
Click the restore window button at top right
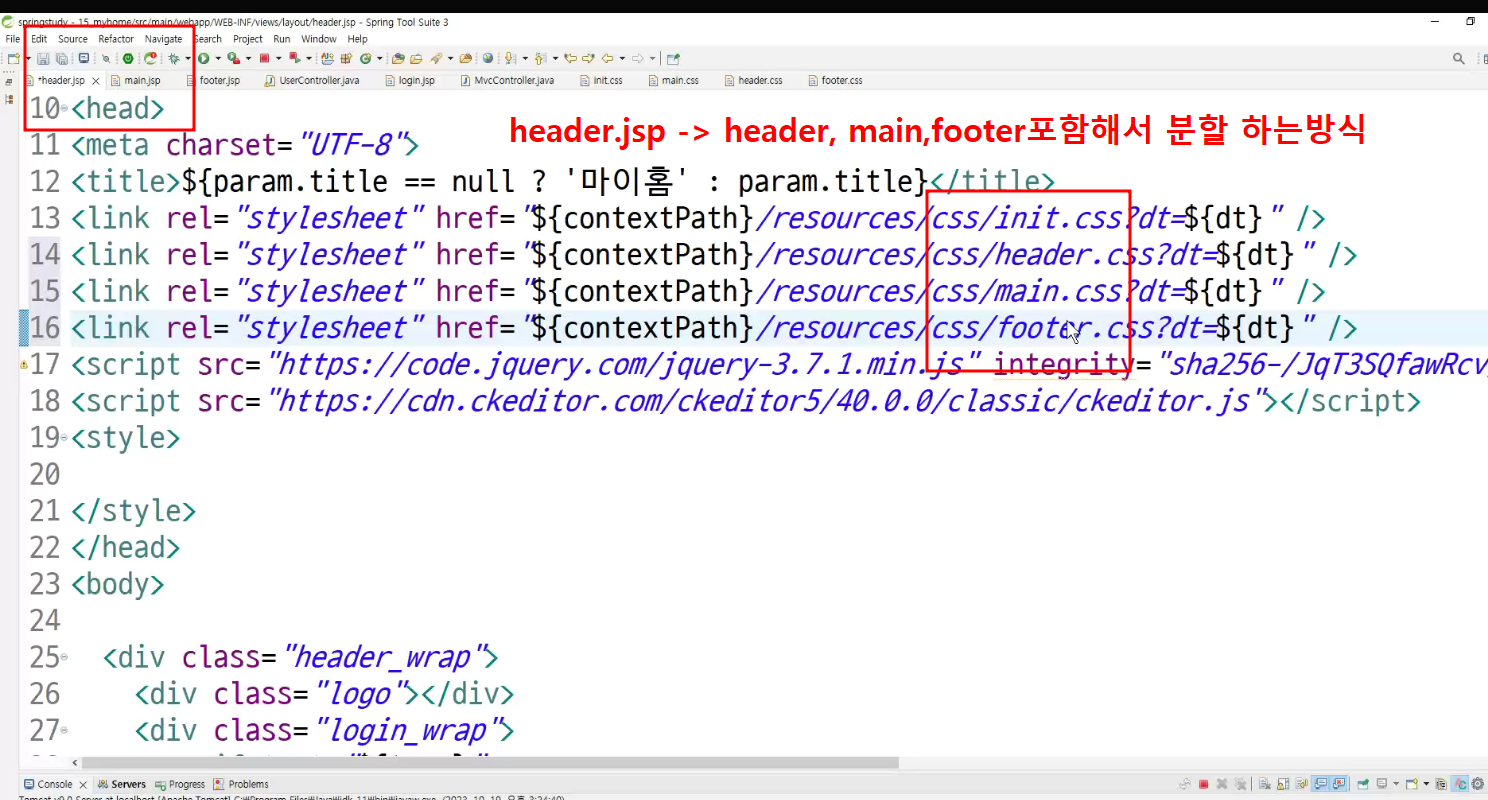tap(1471, 21)
